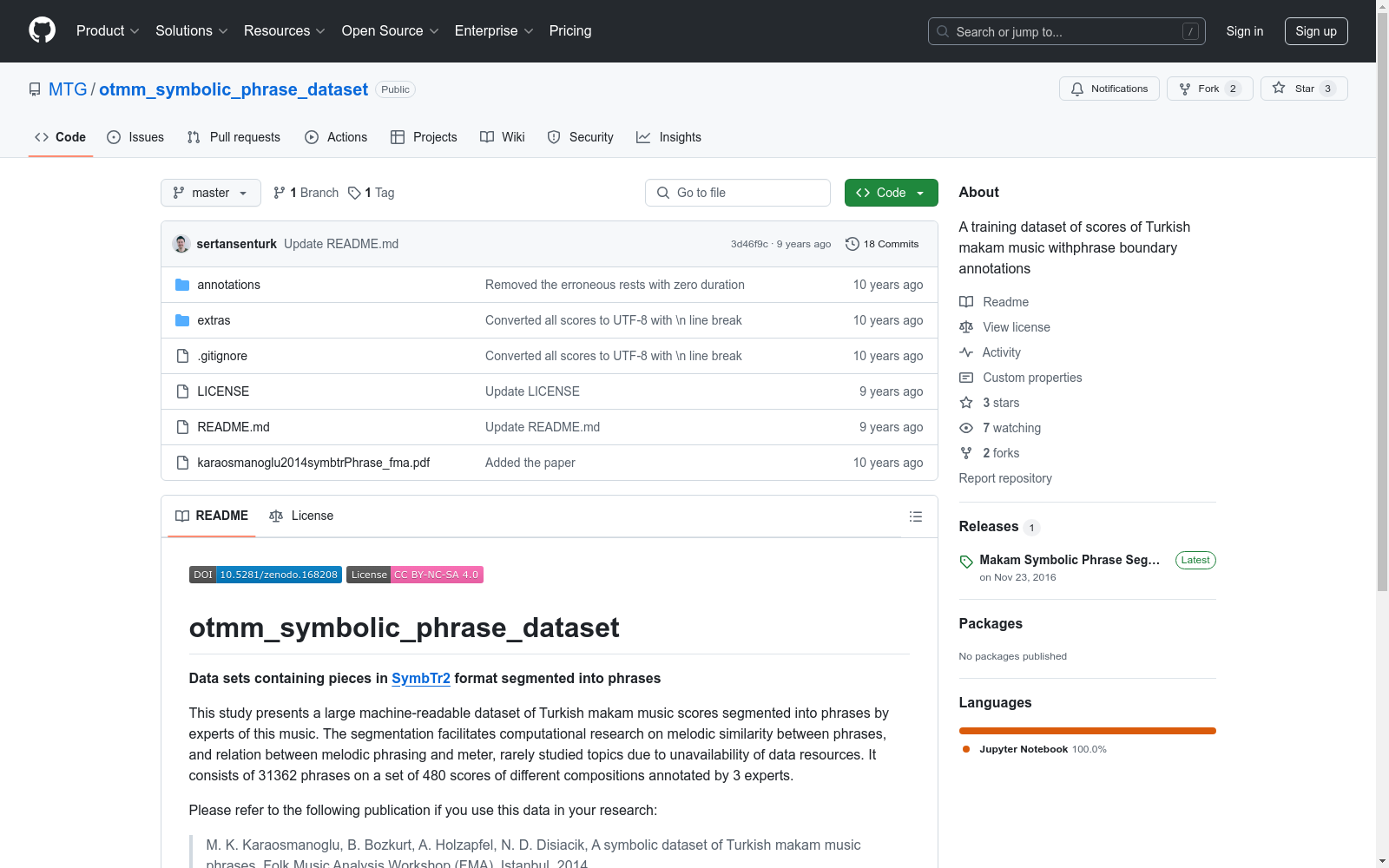This screenshot has height=868, width=1389.
Task: Follow the SymbTr2 link
Action: pyautogui.click(x=421, y=678)
